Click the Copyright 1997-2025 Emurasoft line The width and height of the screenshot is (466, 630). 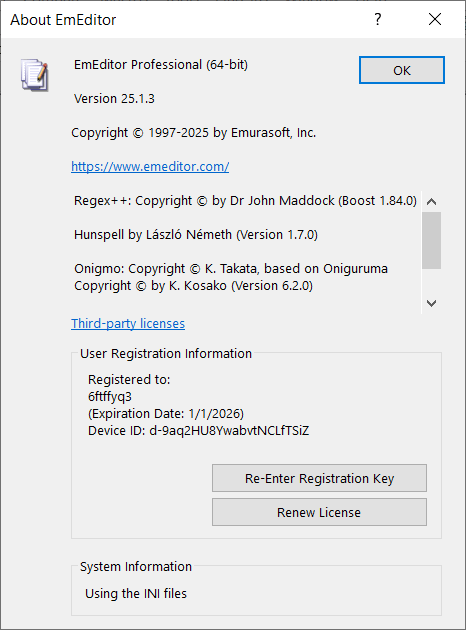pyautogui.click(x=194, y=133)
